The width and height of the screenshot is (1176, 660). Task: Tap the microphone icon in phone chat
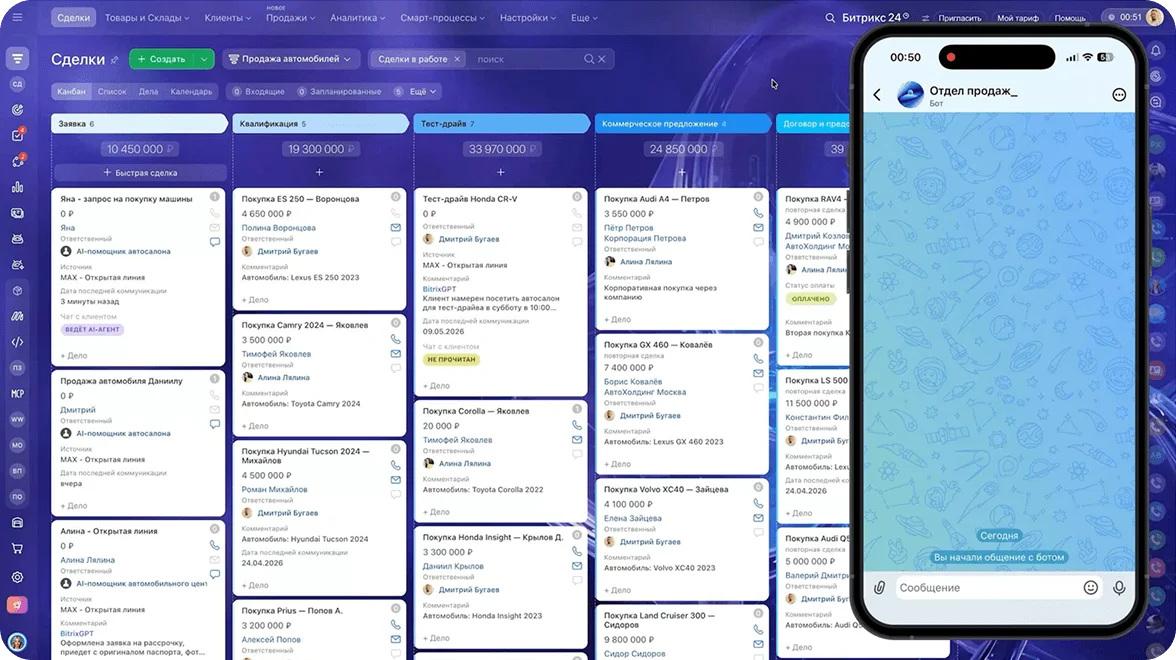click(x=1119, y=588)
